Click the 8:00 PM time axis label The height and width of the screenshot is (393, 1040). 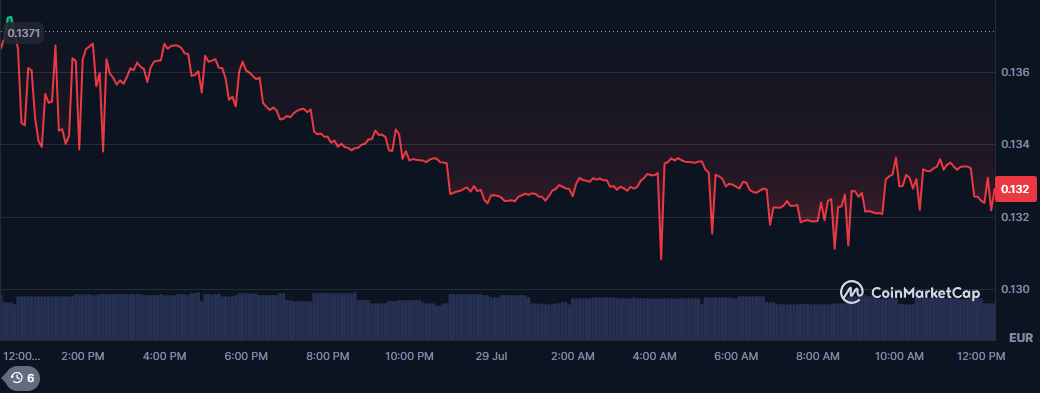point(328,357)
